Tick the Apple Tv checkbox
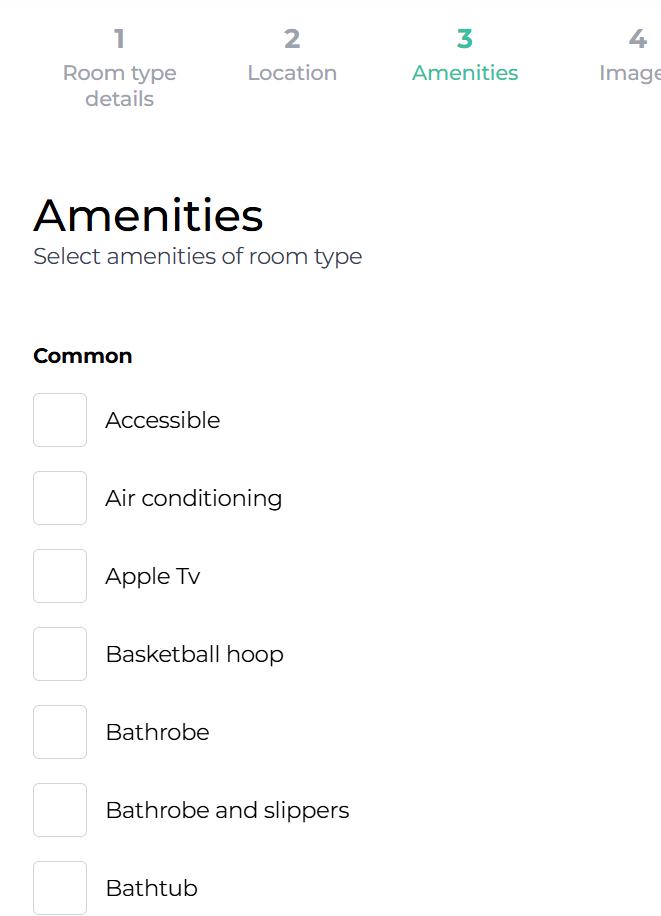 coord(60,576)
